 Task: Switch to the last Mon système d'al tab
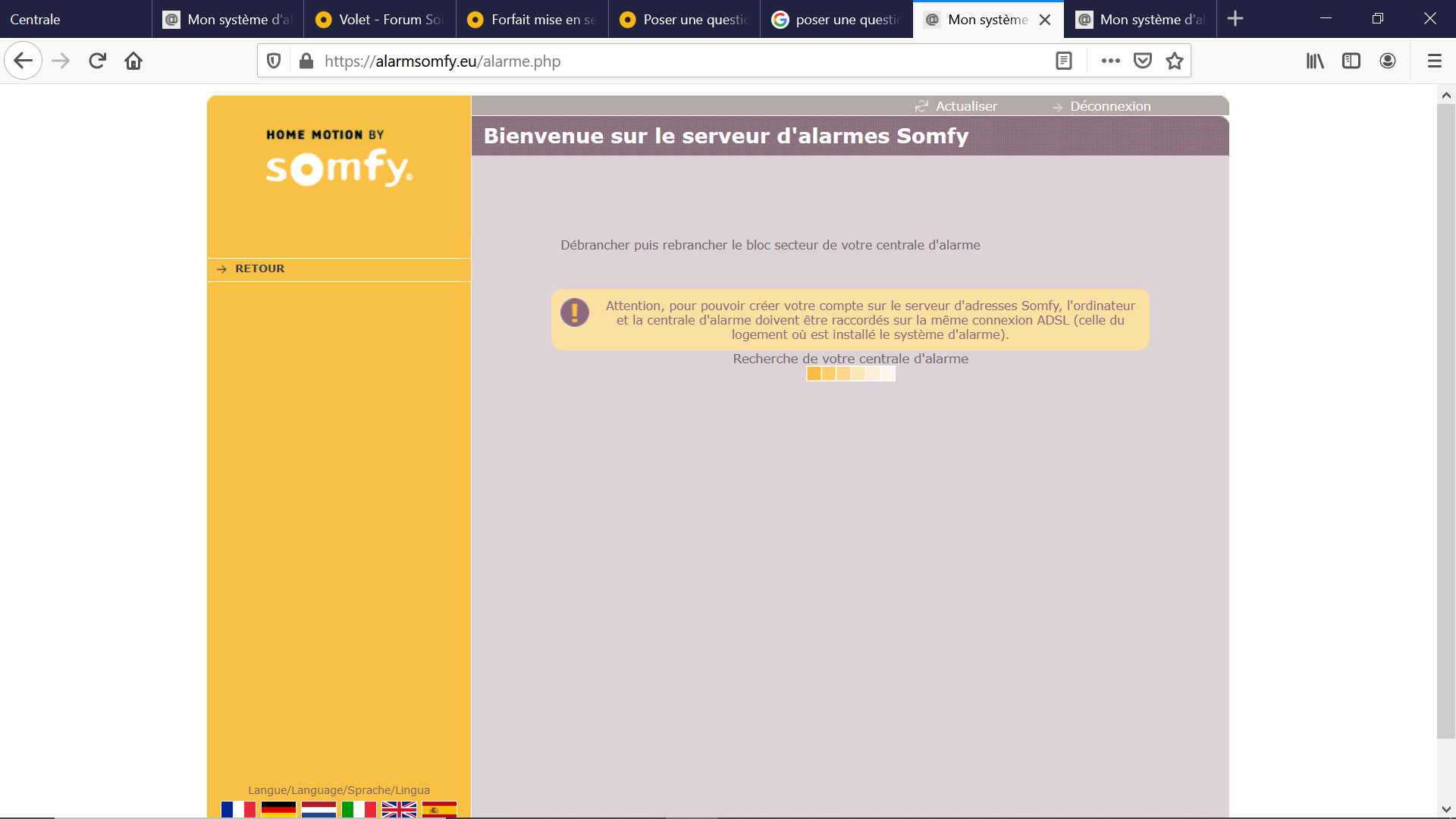pos(1140,19)
